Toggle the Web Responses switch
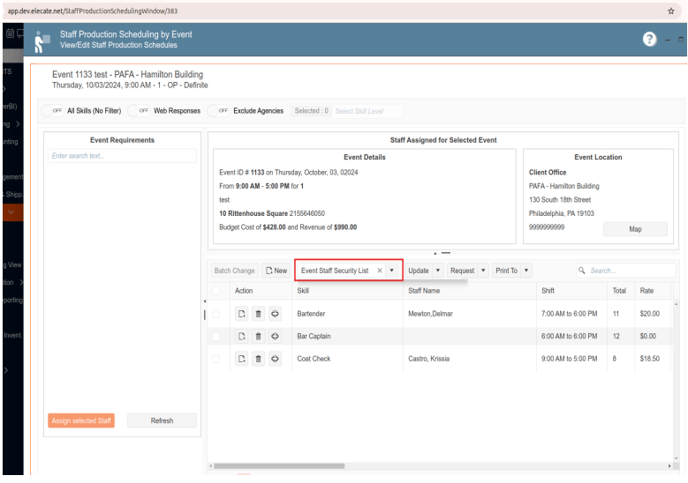The image size is (688, 483). 143,111
